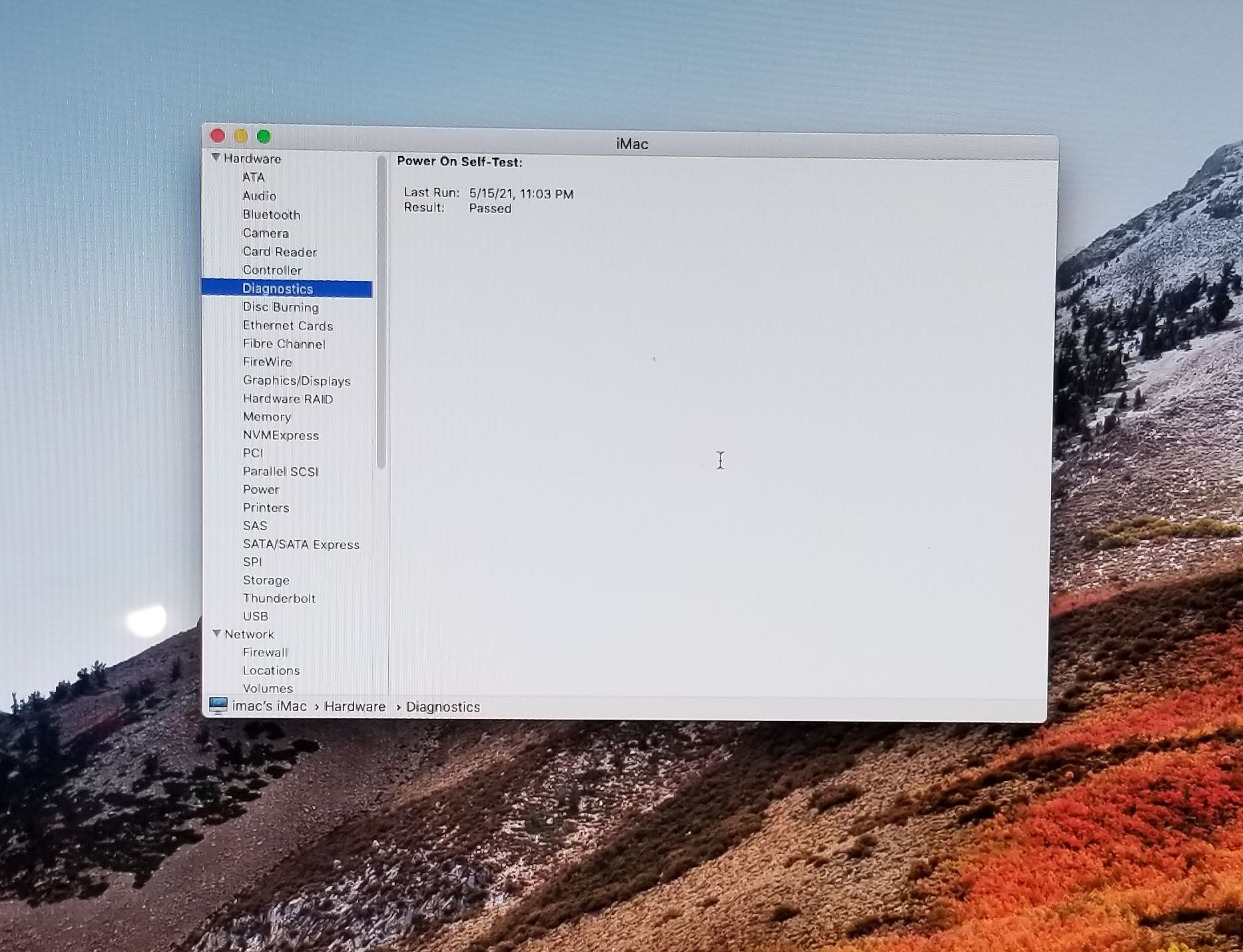This screenshot has width=1243, height=952.
Task: Click the sidebar vertical scrollbar
Action: [381, 313]
